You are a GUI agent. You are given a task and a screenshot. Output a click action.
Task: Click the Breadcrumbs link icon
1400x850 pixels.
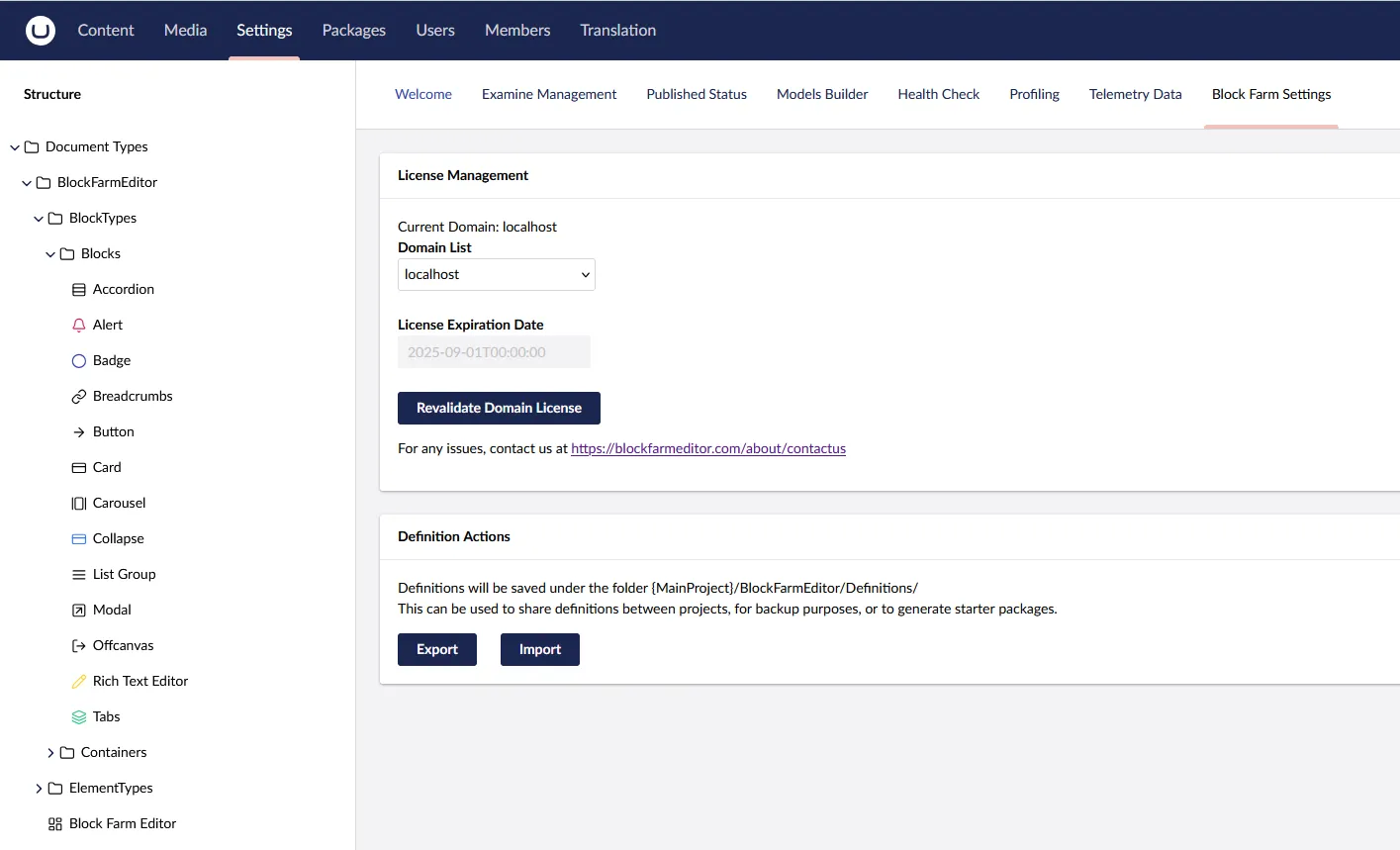(x=79, y=397)
